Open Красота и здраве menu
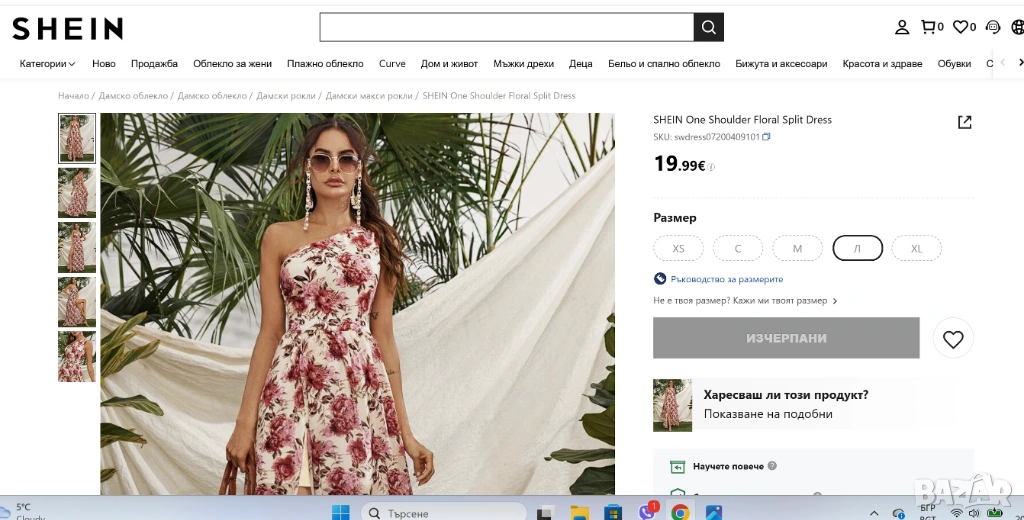The width and height of the screenshot is (1024, 520). pos(882,63)
